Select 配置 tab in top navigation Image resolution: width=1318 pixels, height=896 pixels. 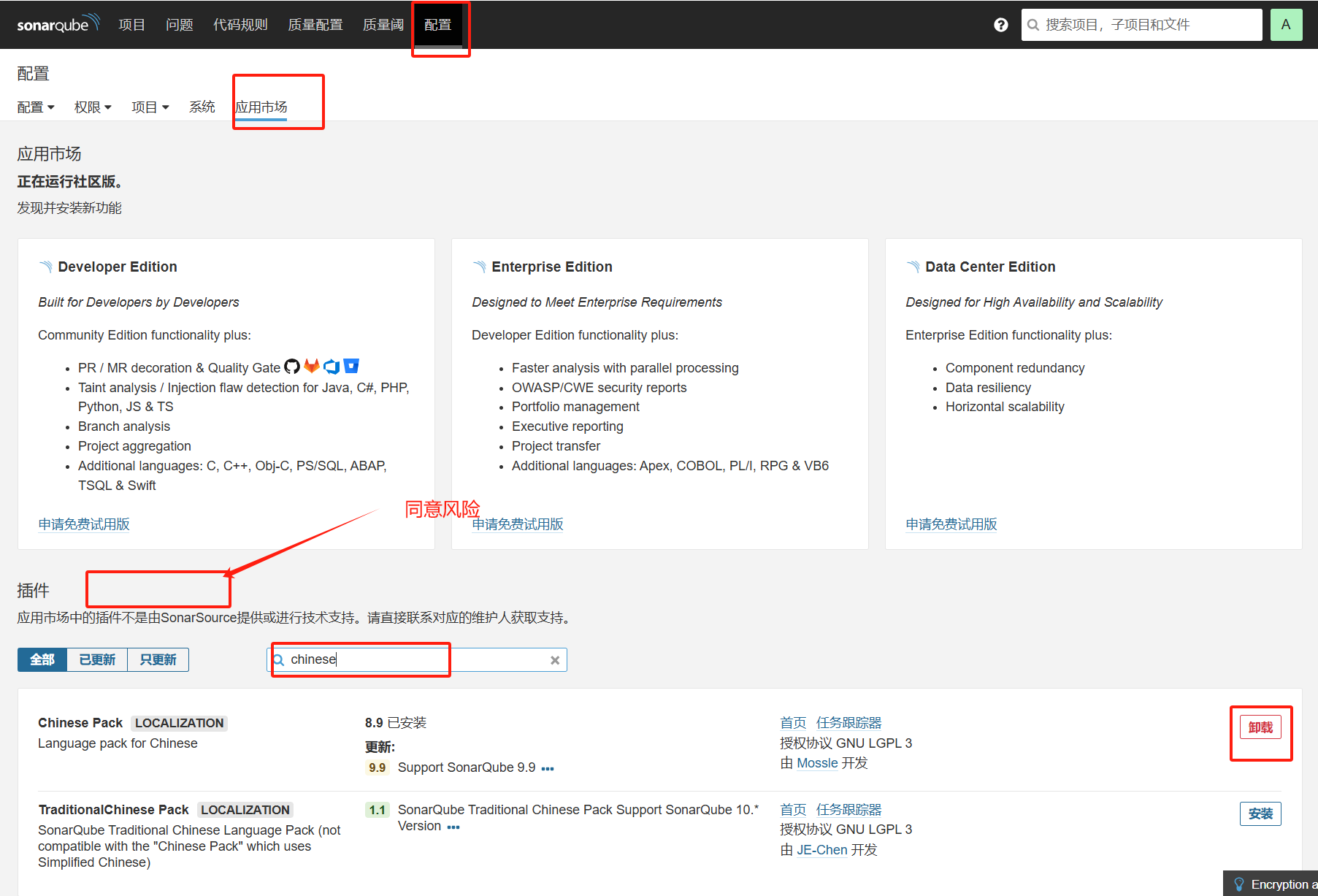437,25
